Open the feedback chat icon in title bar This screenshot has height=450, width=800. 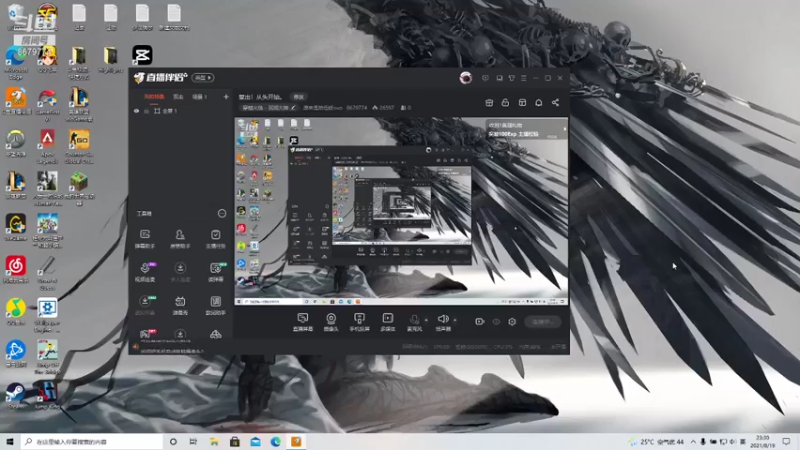coord(485,78)
